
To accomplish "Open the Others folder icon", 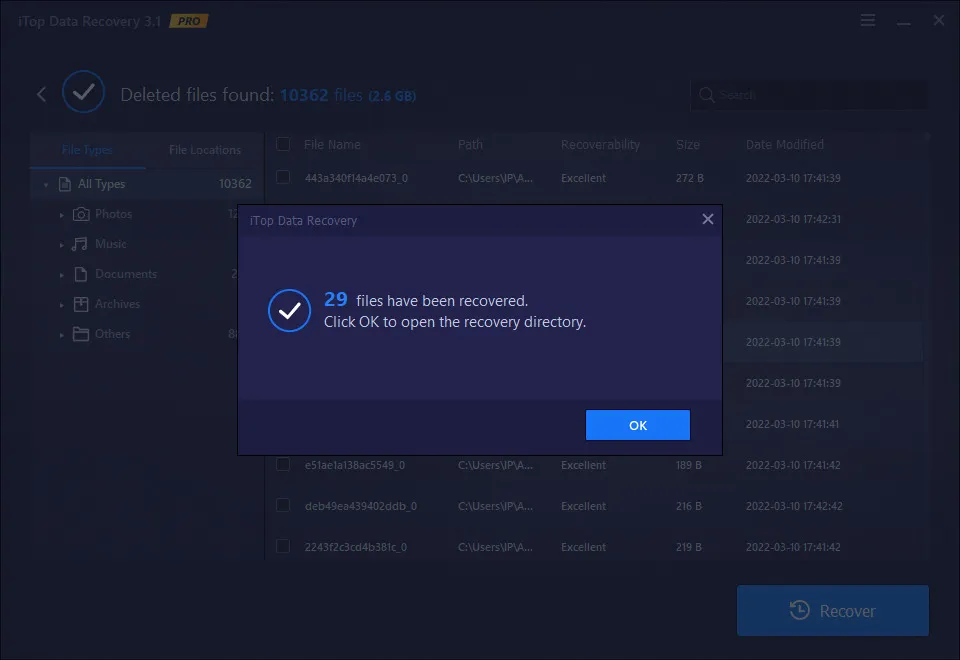I will pos(82,334).
